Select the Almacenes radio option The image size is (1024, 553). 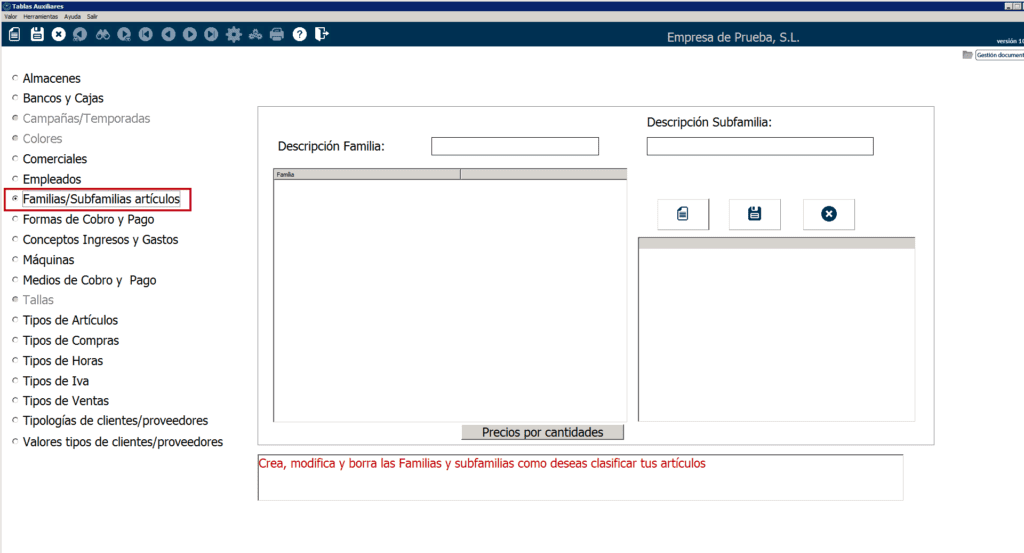coord(15,78)
